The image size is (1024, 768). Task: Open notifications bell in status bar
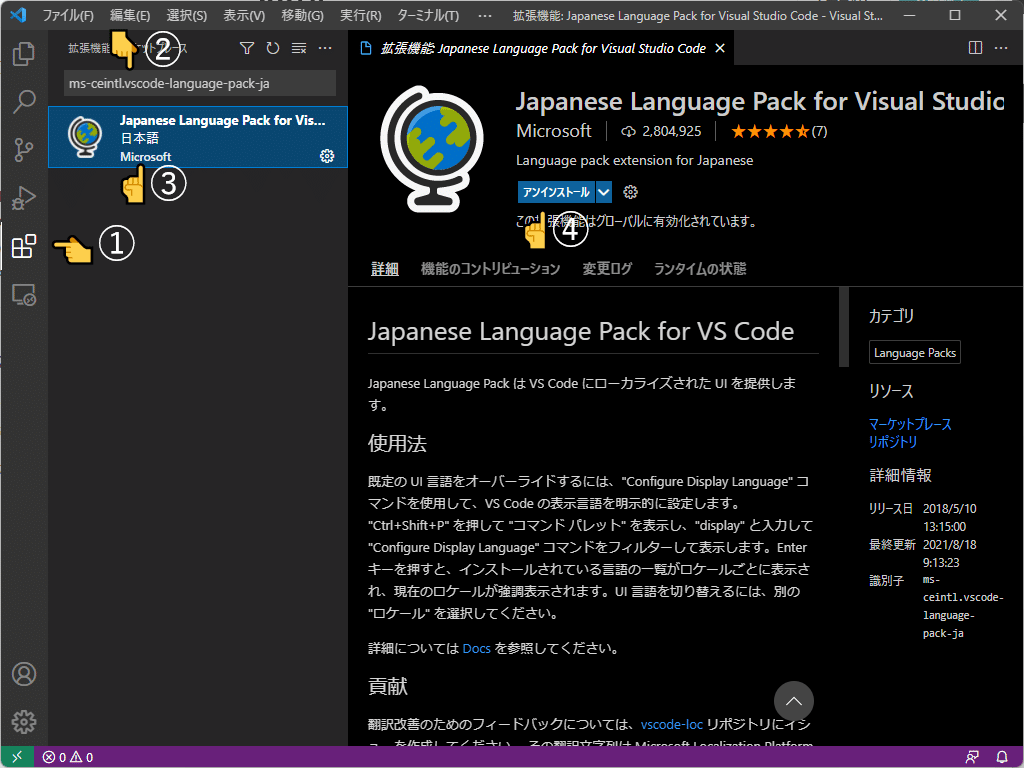pyautogui.click(x=1002, y=757)
